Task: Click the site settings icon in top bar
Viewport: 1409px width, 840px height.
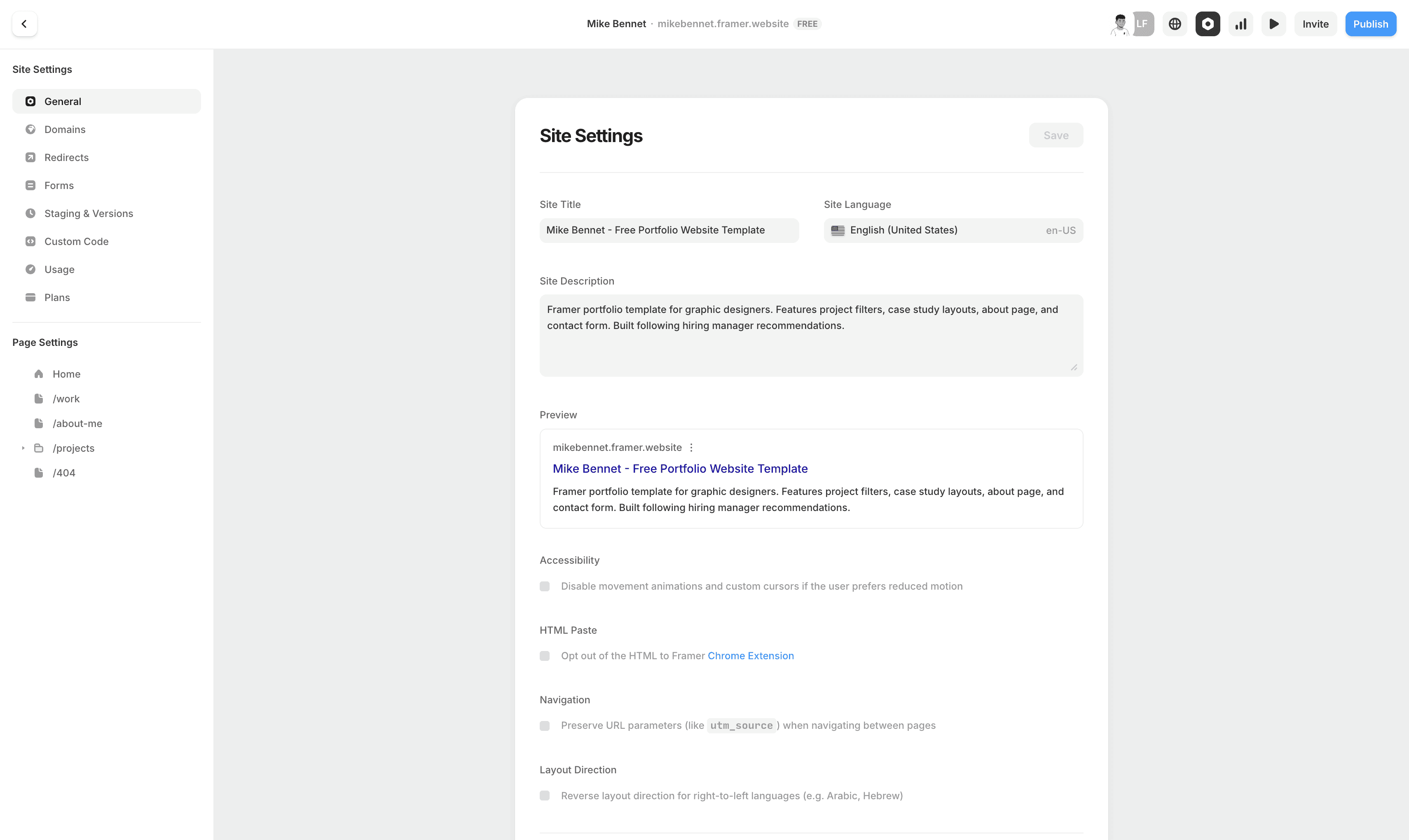Action: 1208,24
